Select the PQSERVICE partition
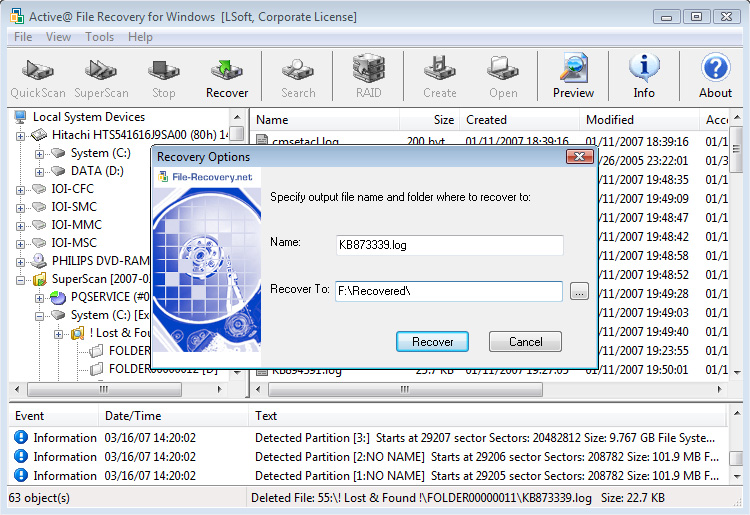Viewport: 750px width, 515px height. point(100,297)
